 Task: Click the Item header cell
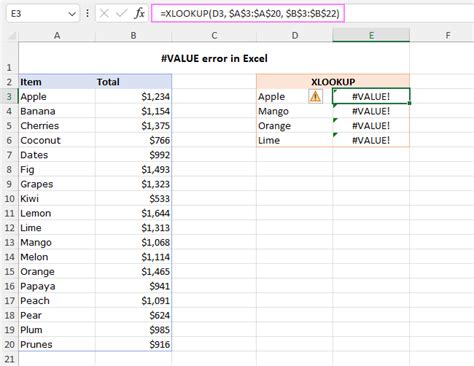[x=57, y=82]
